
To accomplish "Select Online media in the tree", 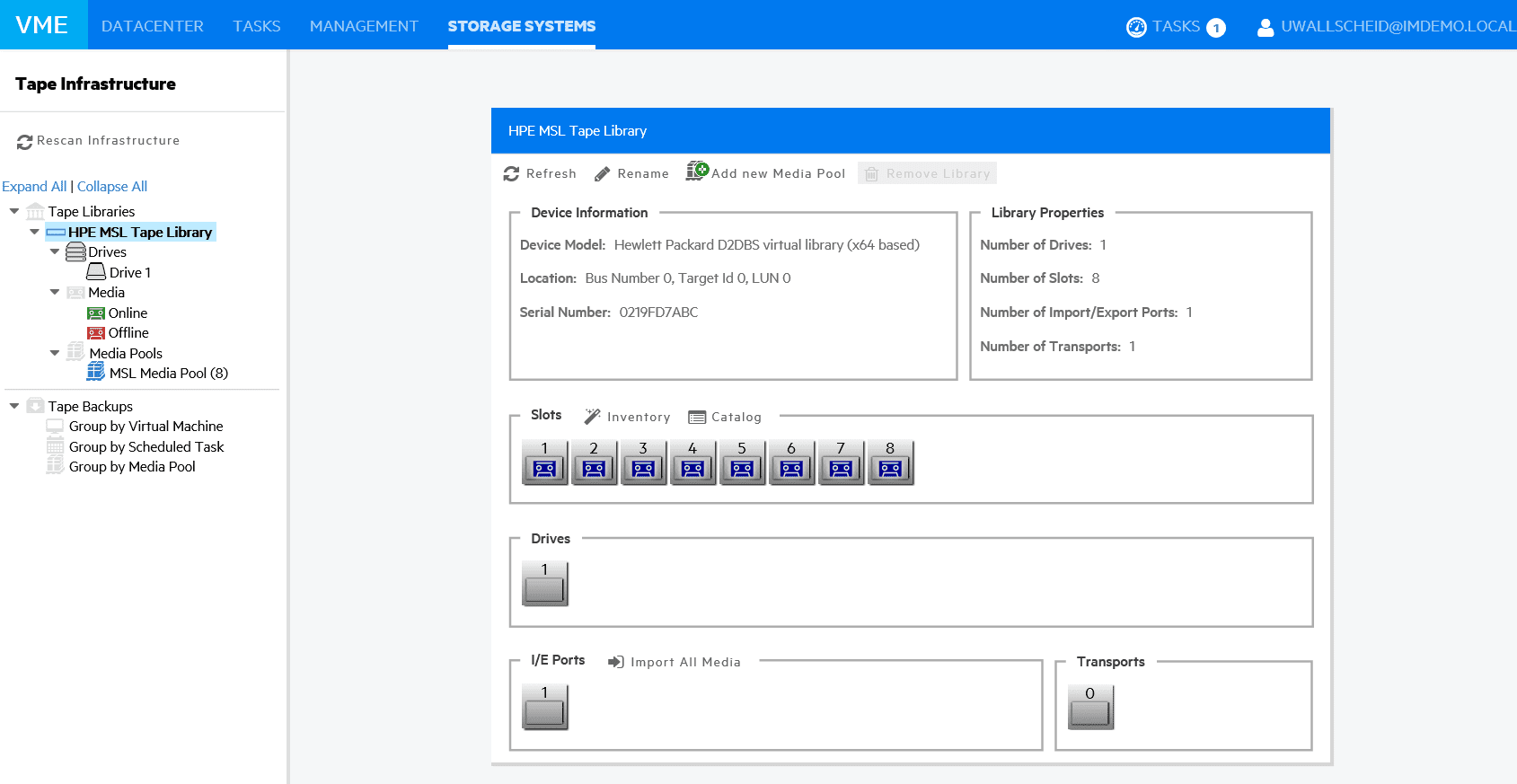I will point(128,313).
